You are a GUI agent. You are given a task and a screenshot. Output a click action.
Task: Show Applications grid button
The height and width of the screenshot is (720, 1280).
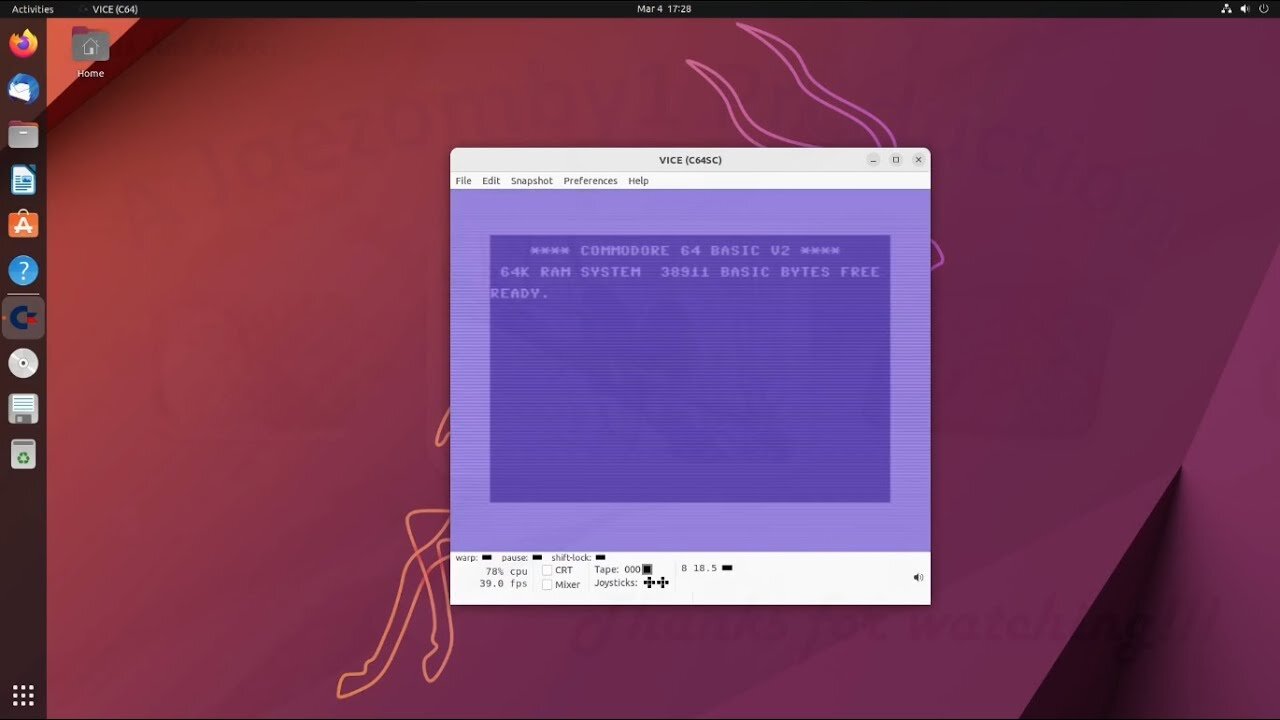[x=23, y=695]
